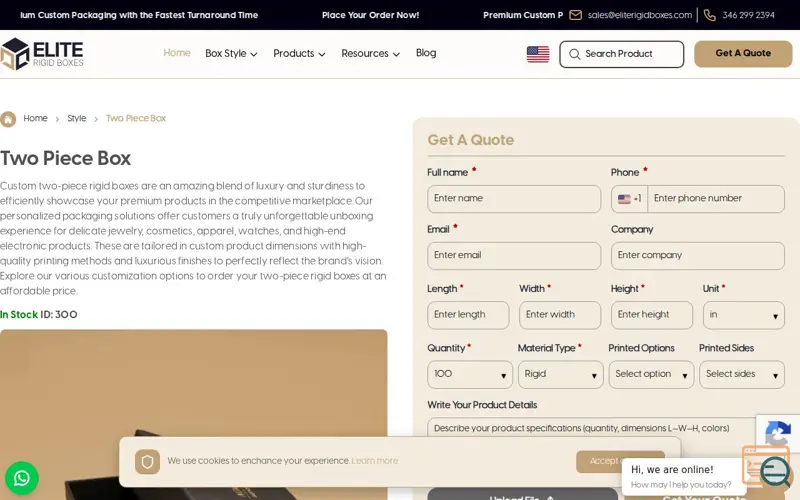Open the WhatsApp chat icon
This screenshot has height=500, width=800.
coord(21,478)
